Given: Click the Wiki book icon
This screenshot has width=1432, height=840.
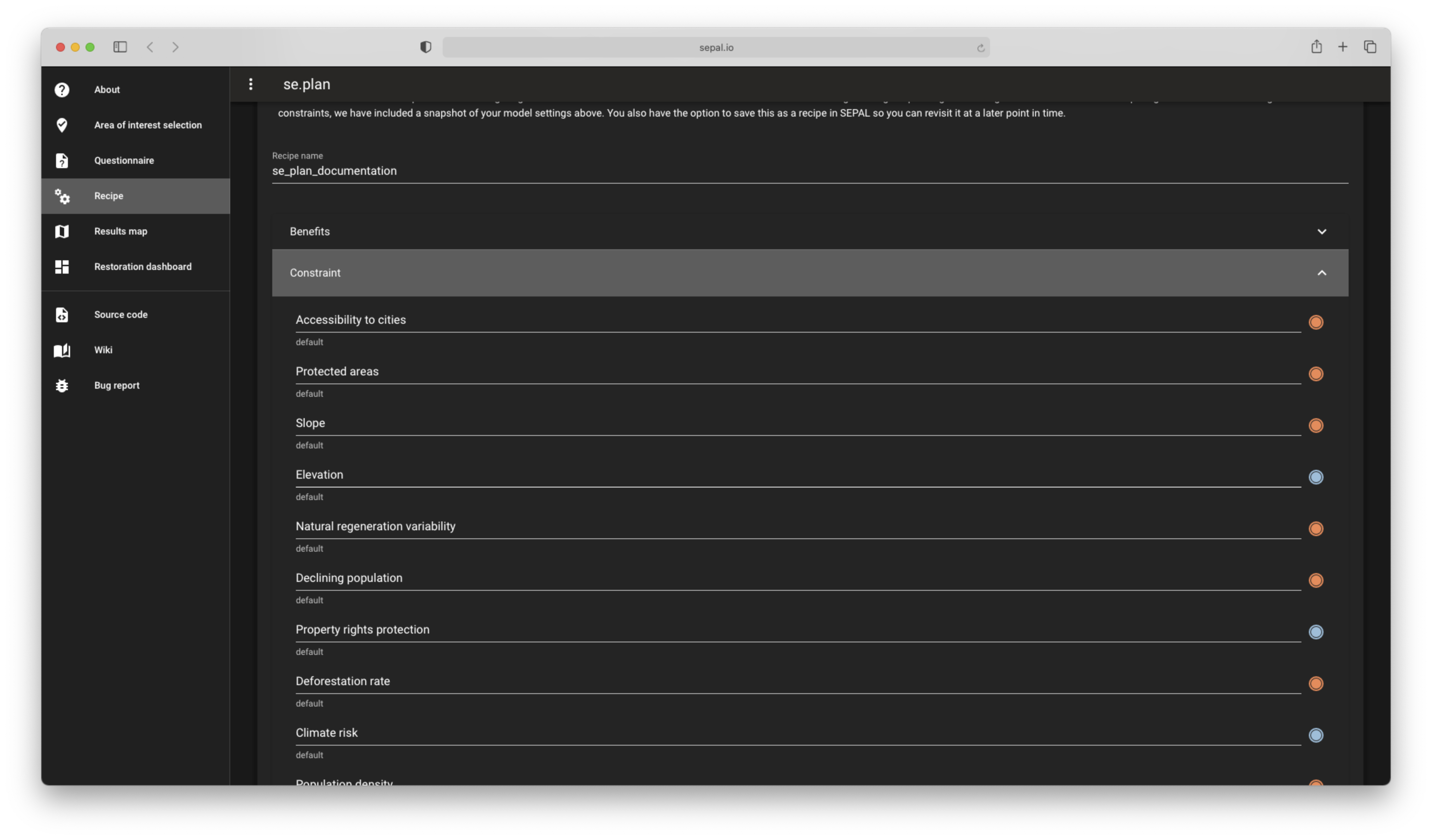Looking at the screenshot, I should pos(62,350).
